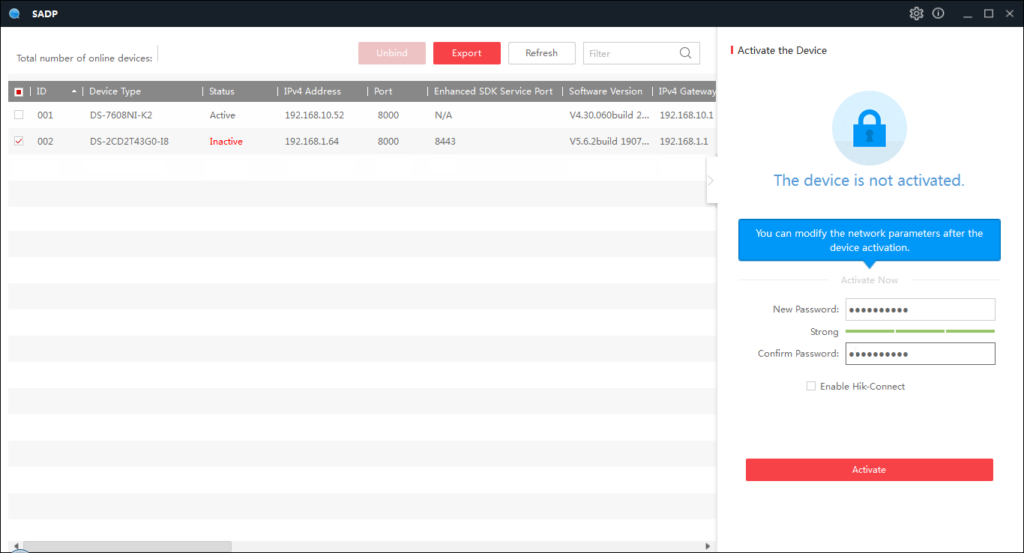Click the Confirm Password field
Screen dimensions: 1024x553
pos(920,354)
